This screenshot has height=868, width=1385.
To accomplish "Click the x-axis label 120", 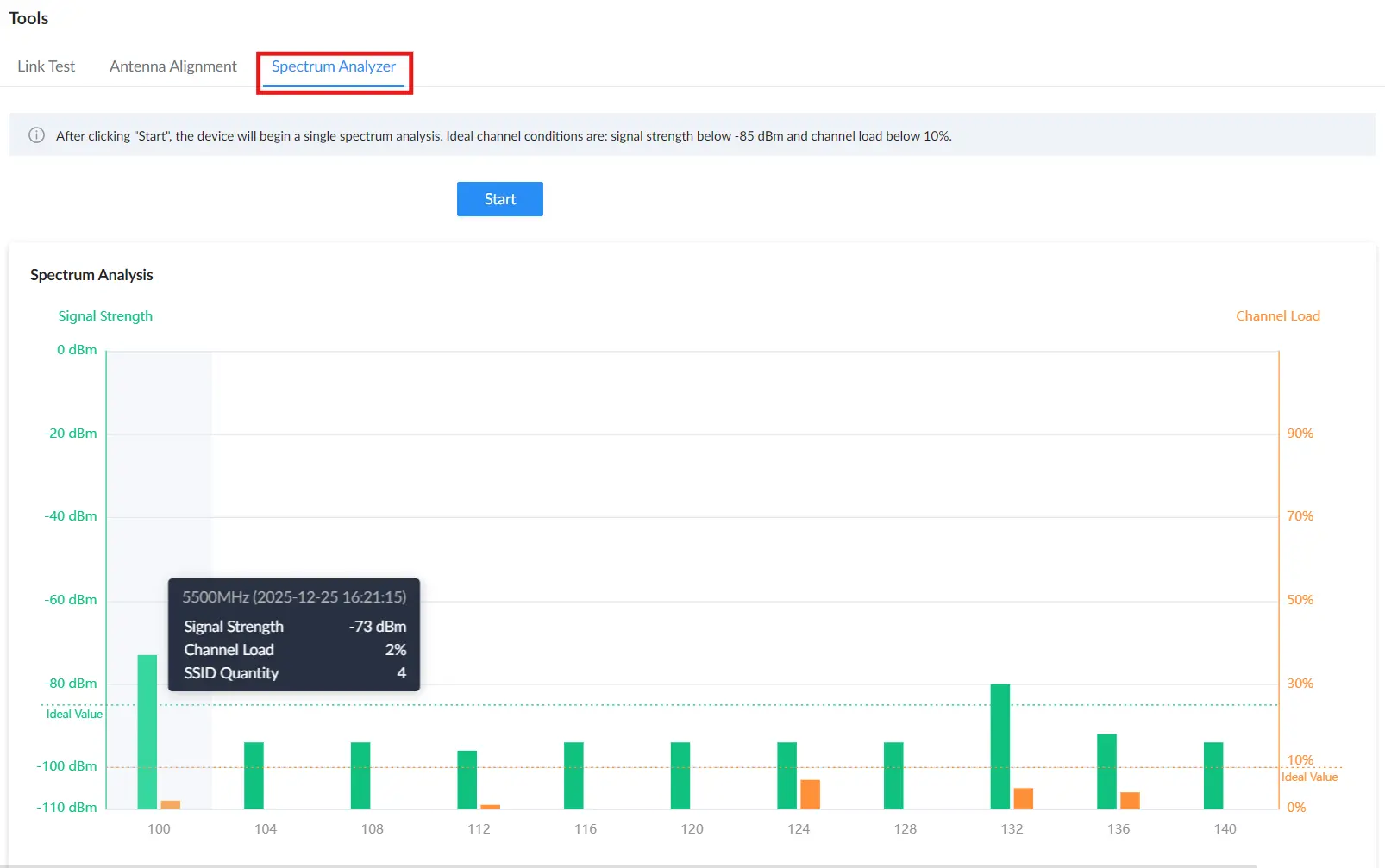I will tap(692, 829).
